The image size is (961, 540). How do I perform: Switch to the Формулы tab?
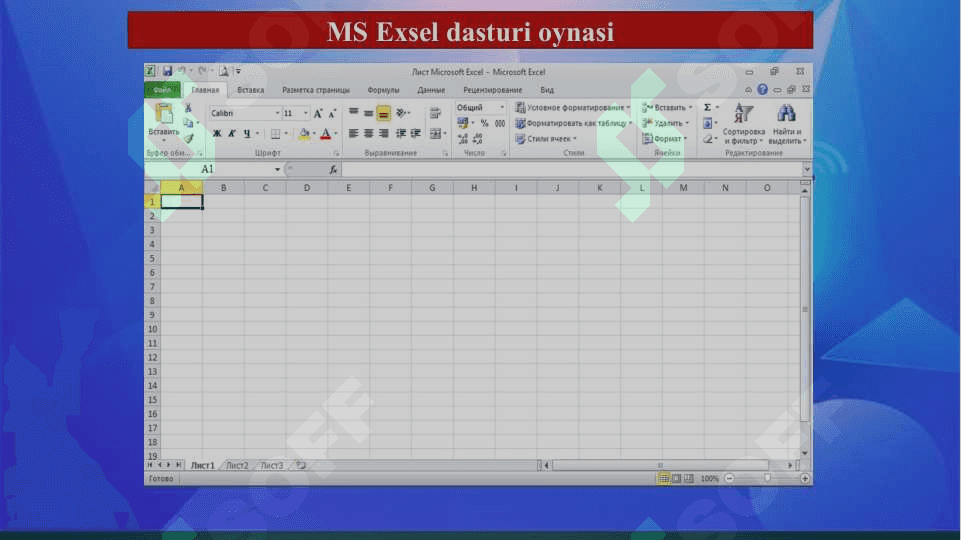[x=383, y=90]
